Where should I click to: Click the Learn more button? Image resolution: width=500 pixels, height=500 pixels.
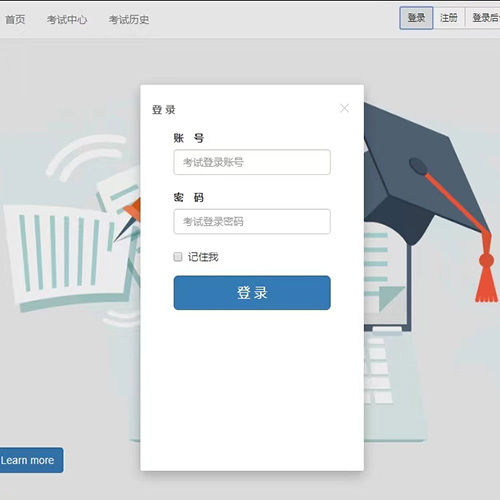[x=31, y=460]
